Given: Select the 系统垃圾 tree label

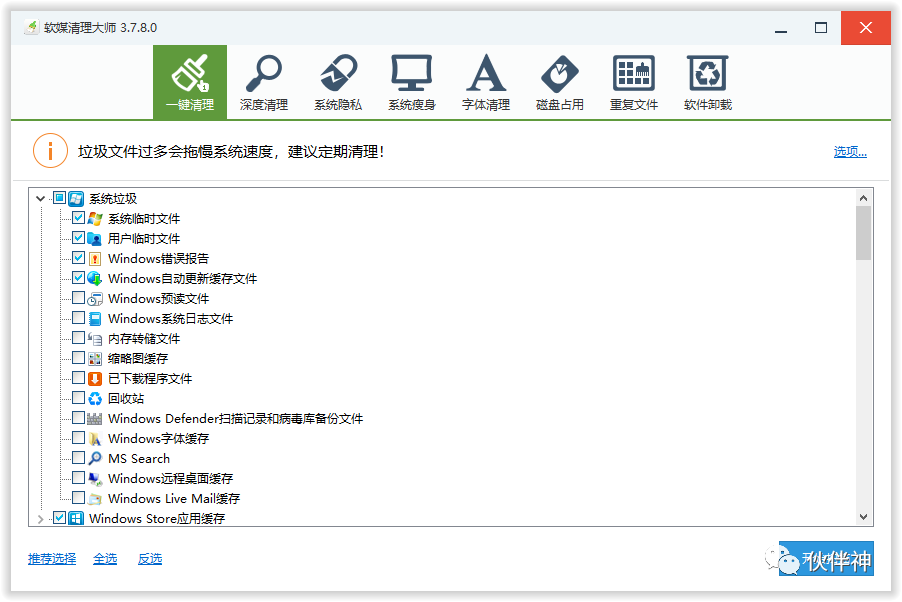Looking at the screenshot, I should tap(113, 199).
